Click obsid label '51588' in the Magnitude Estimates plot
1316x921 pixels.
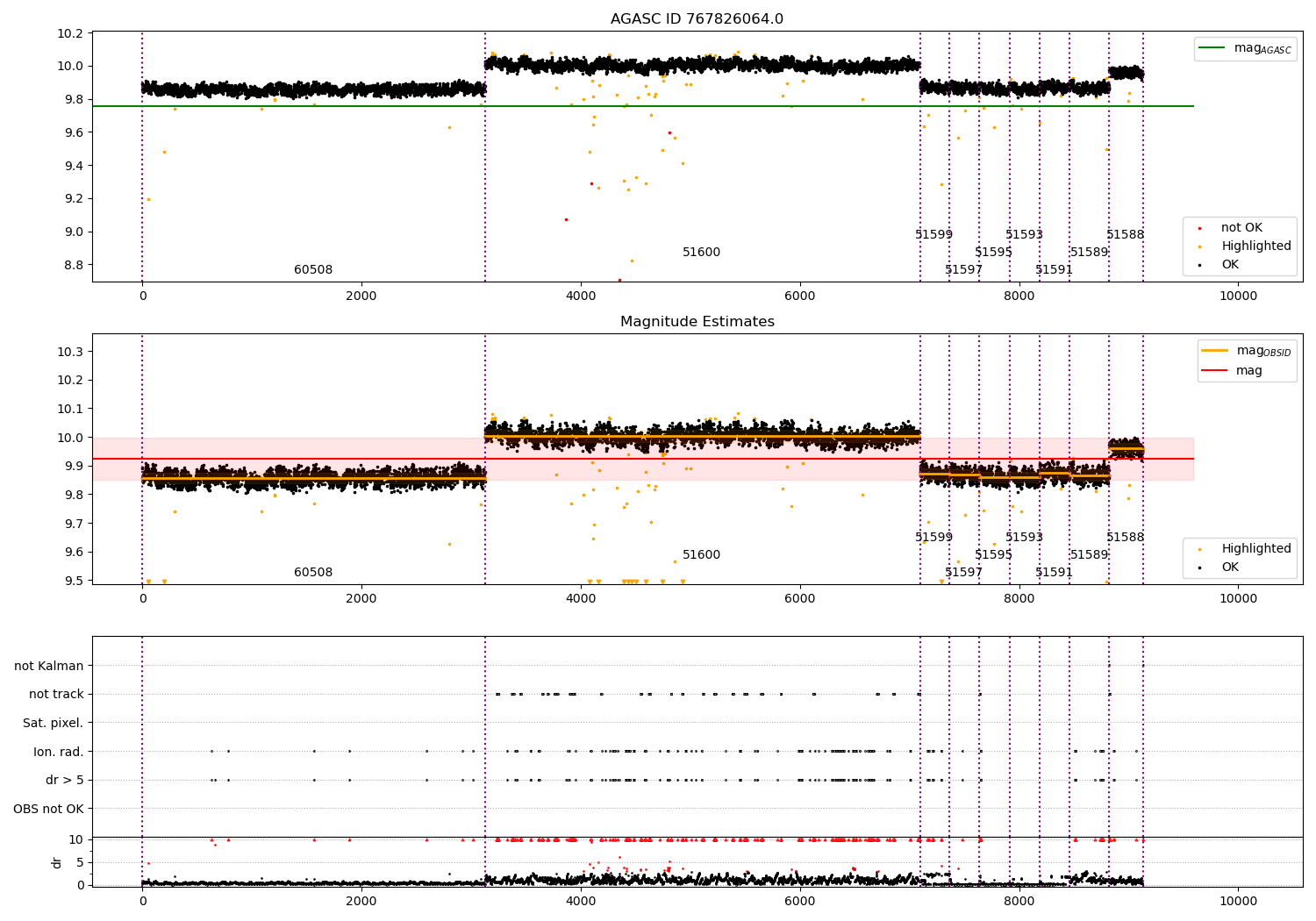pyautogui.click(x=1125, y=537)
